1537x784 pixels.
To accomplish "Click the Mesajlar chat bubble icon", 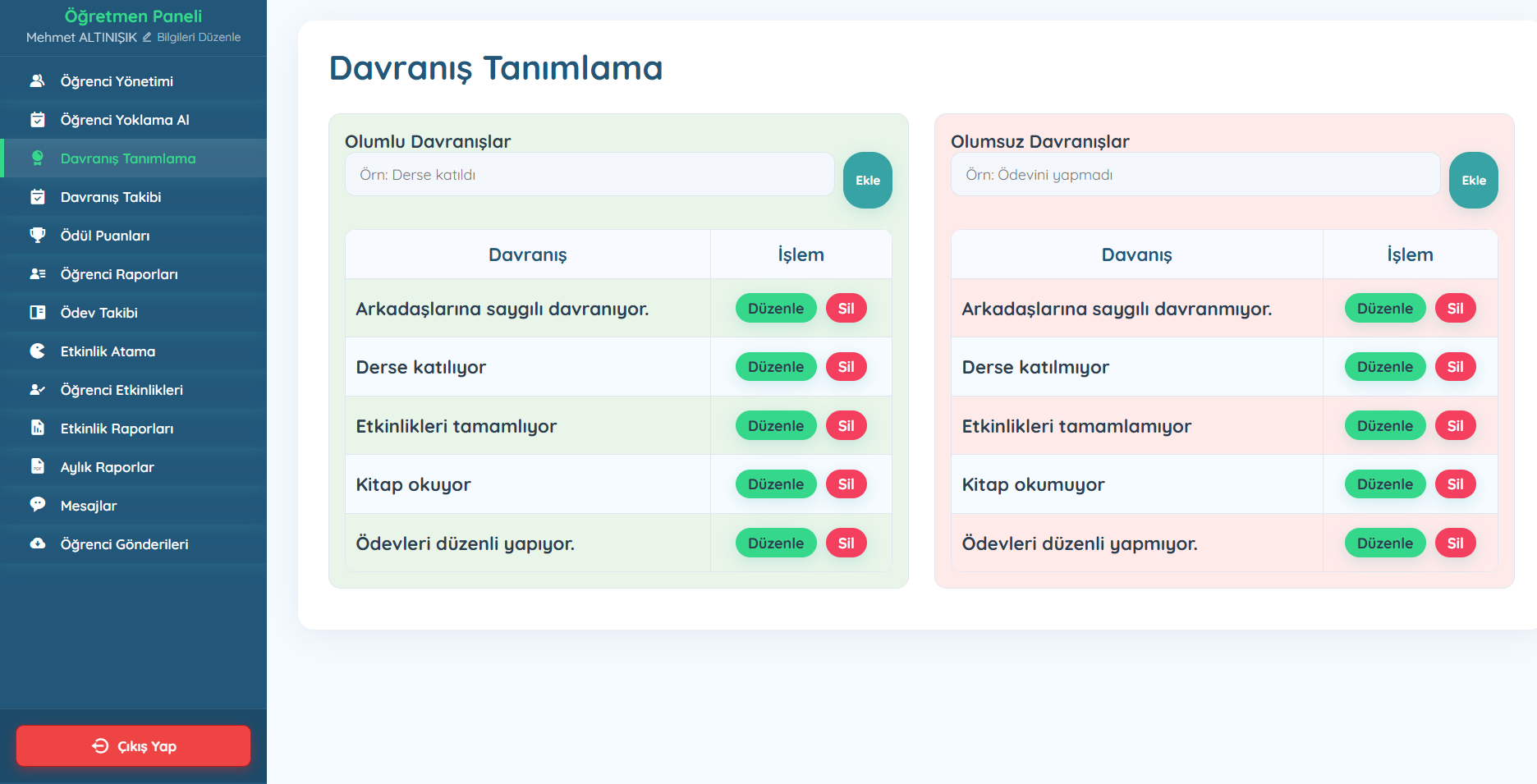I will pos(38,505).
